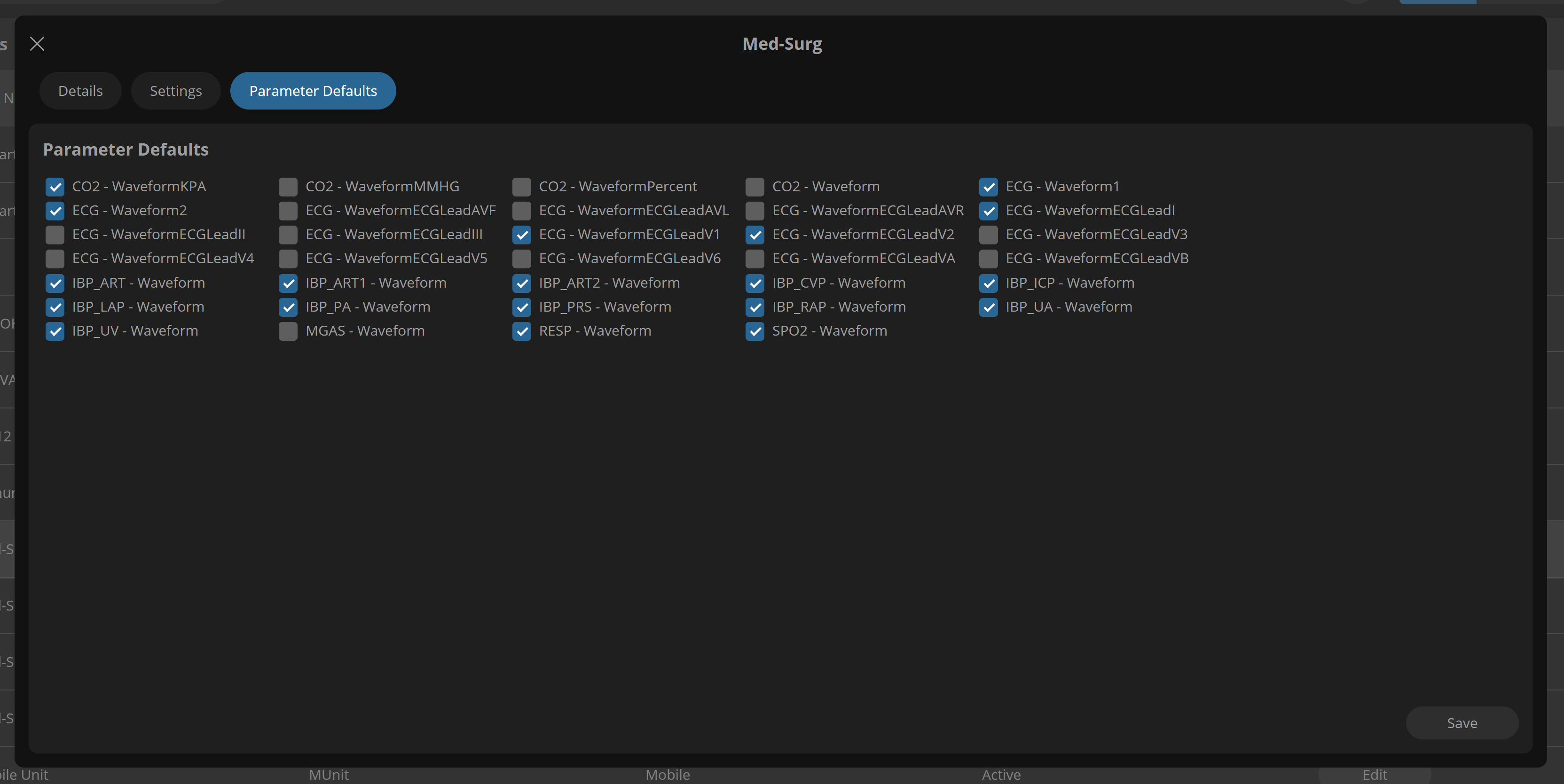Uncheck ECG - WaveformECGLeadV2

(754, 235)
